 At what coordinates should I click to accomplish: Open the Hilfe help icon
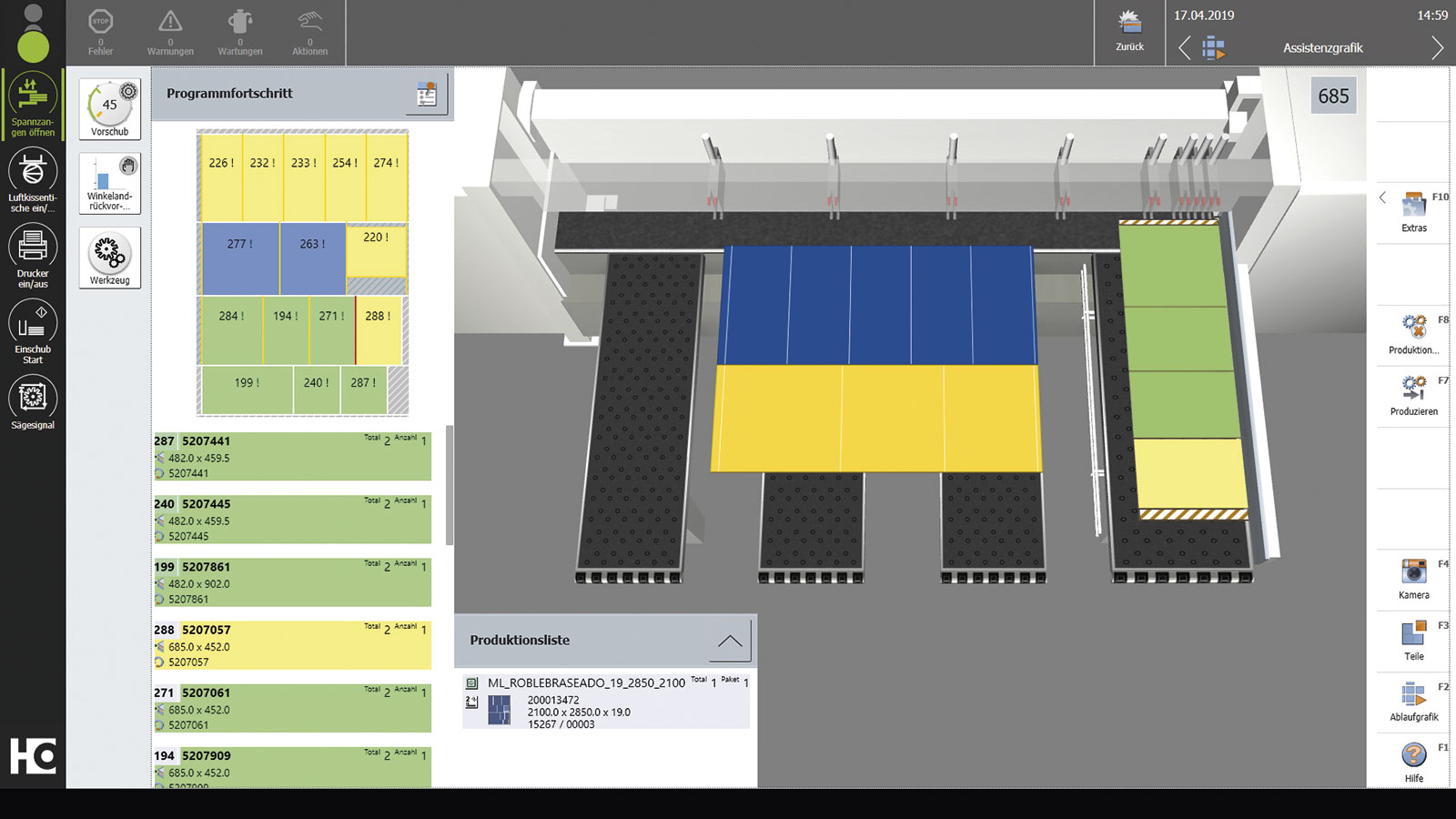click(1413, 756)
